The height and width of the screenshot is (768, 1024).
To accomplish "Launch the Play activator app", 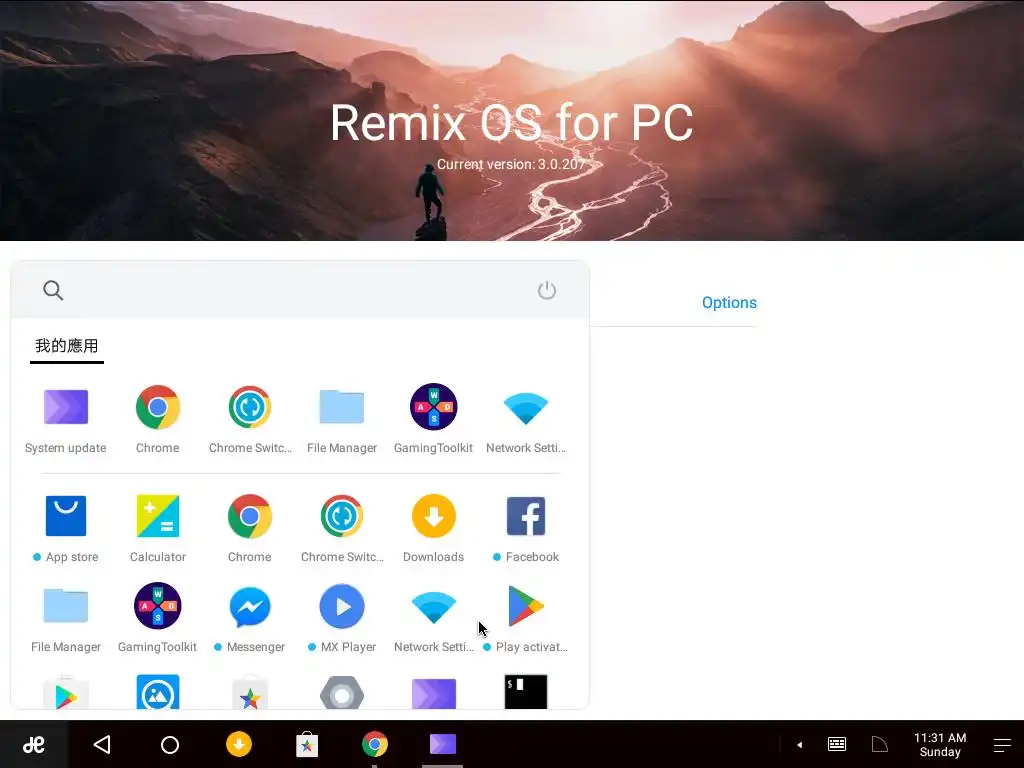I will pos(526,606).
